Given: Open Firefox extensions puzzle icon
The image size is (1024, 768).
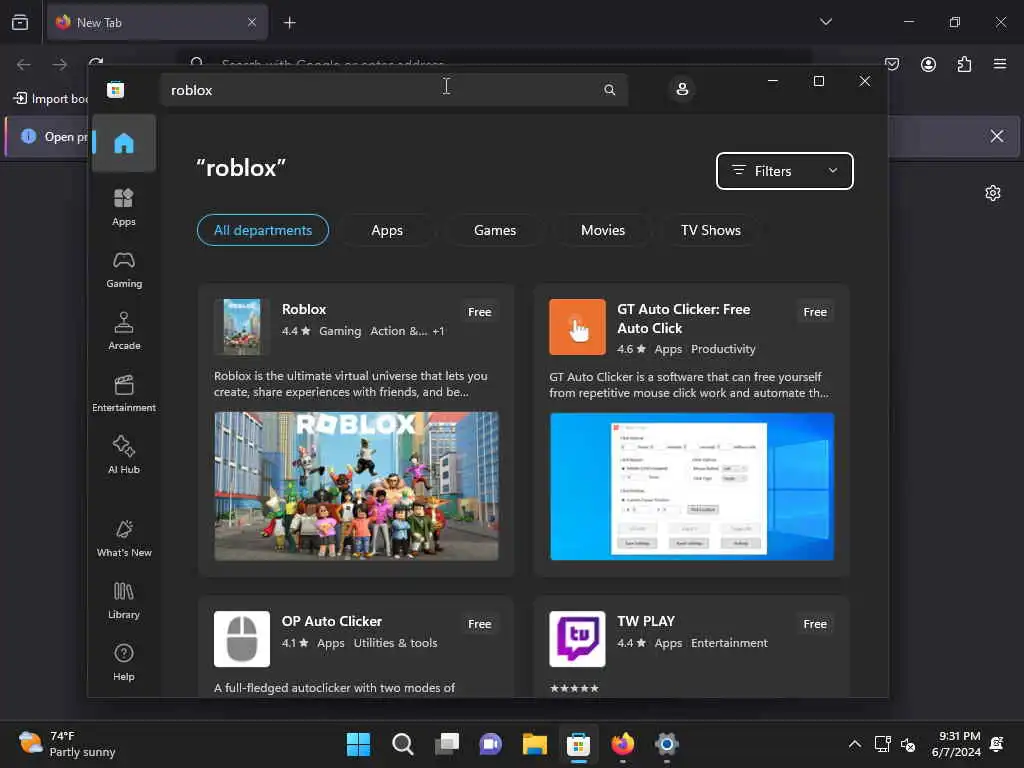Looking at the screenshot, I should point(964,64).
